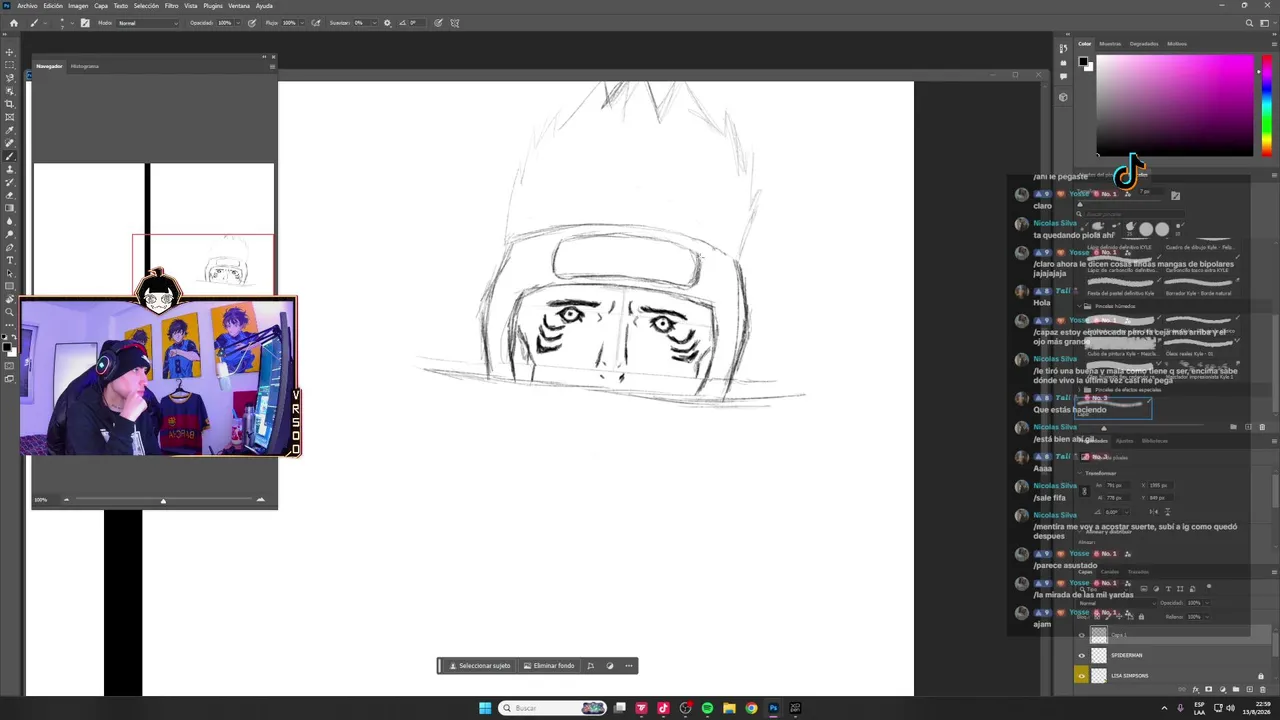Click the search magnifier icon
The width and height of the screenshot is (1280, 720).
pyautogui.click(x=1249, y=23)
